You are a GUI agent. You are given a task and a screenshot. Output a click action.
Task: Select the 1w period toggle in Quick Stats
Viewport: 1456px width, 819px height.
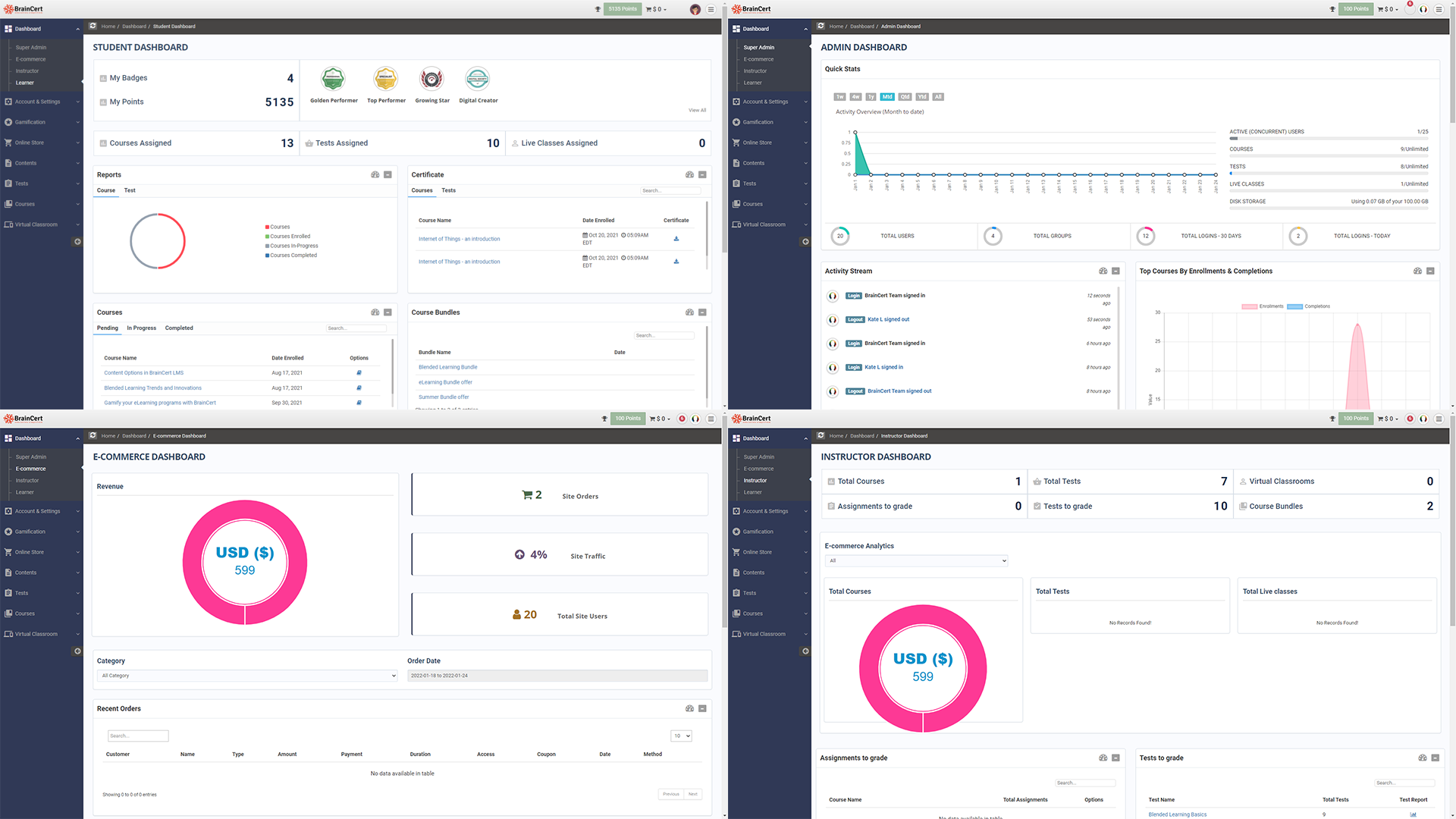(x=839, y=97)
